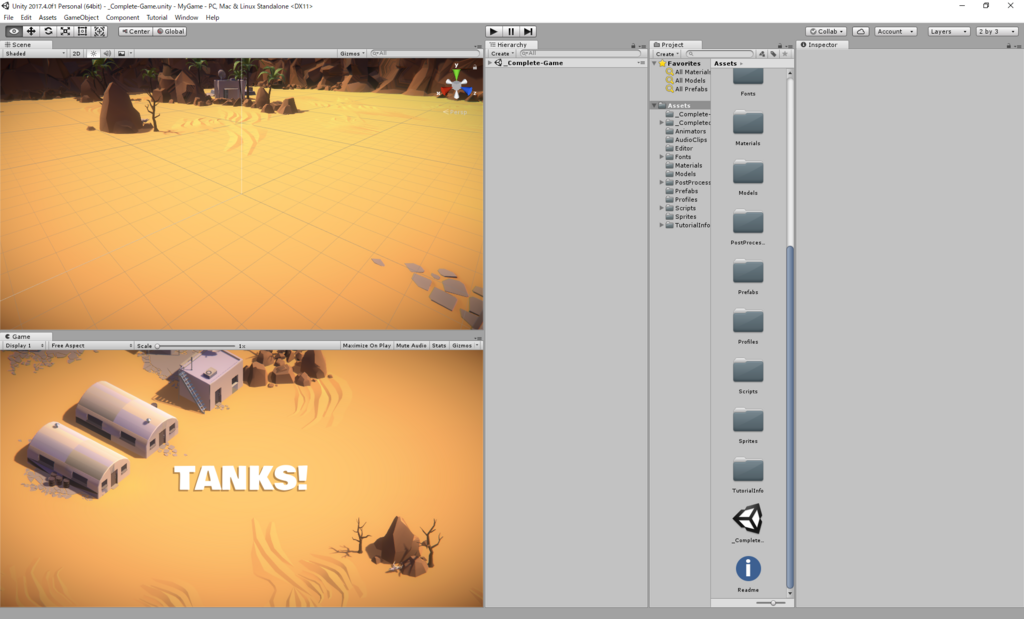Open the File menu
Image resolution: width=1024 pixels, height=619 pixels.
point(8,18)
